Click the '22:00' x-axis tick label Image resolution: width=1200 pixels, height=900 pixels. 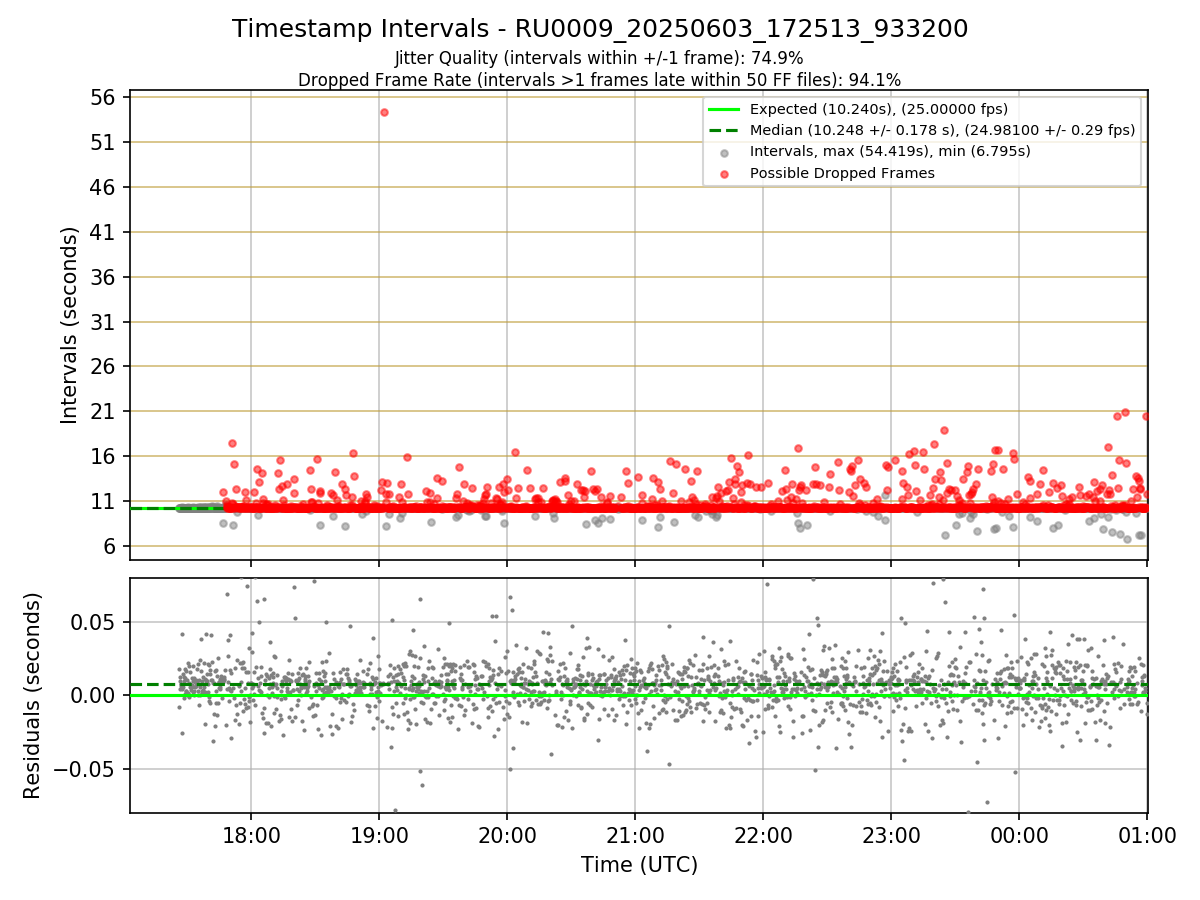tap(763, 835)
